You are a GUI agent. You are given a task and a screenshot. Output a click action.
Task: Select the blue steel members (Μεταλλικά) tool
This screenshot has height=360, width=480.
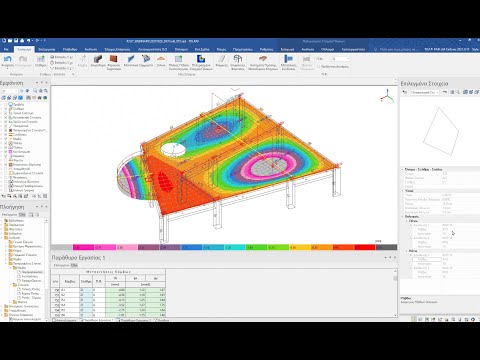[131, 61]
